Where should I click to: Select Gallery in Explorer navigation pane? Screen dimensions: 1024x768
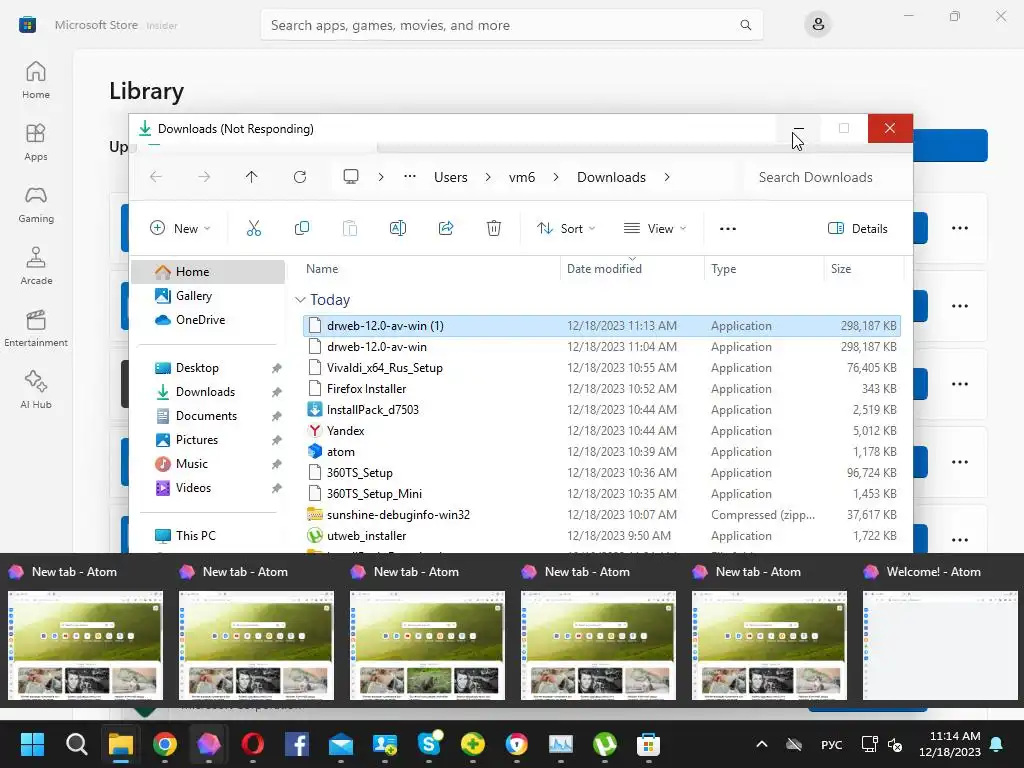tap(208, 296)
